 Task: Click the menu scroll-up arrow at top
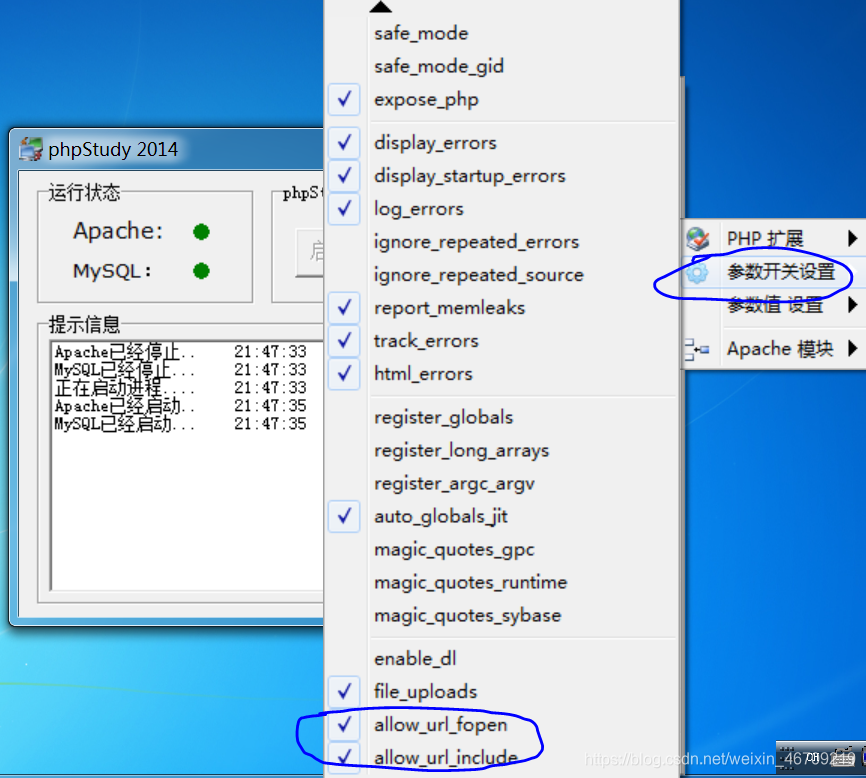[x=381, y=7]
